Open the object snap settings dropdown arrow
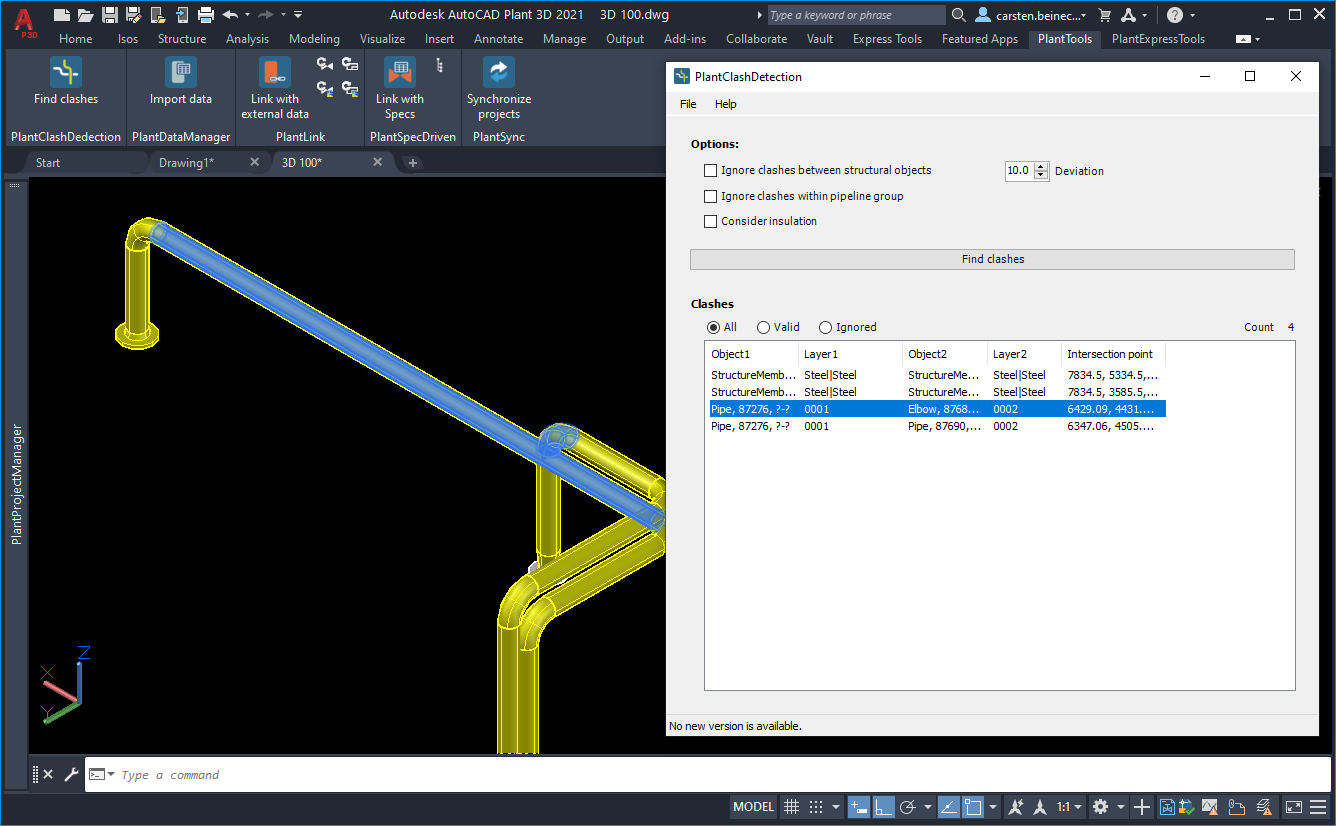This screenshot has width=1336, height=826. (993, 807)
